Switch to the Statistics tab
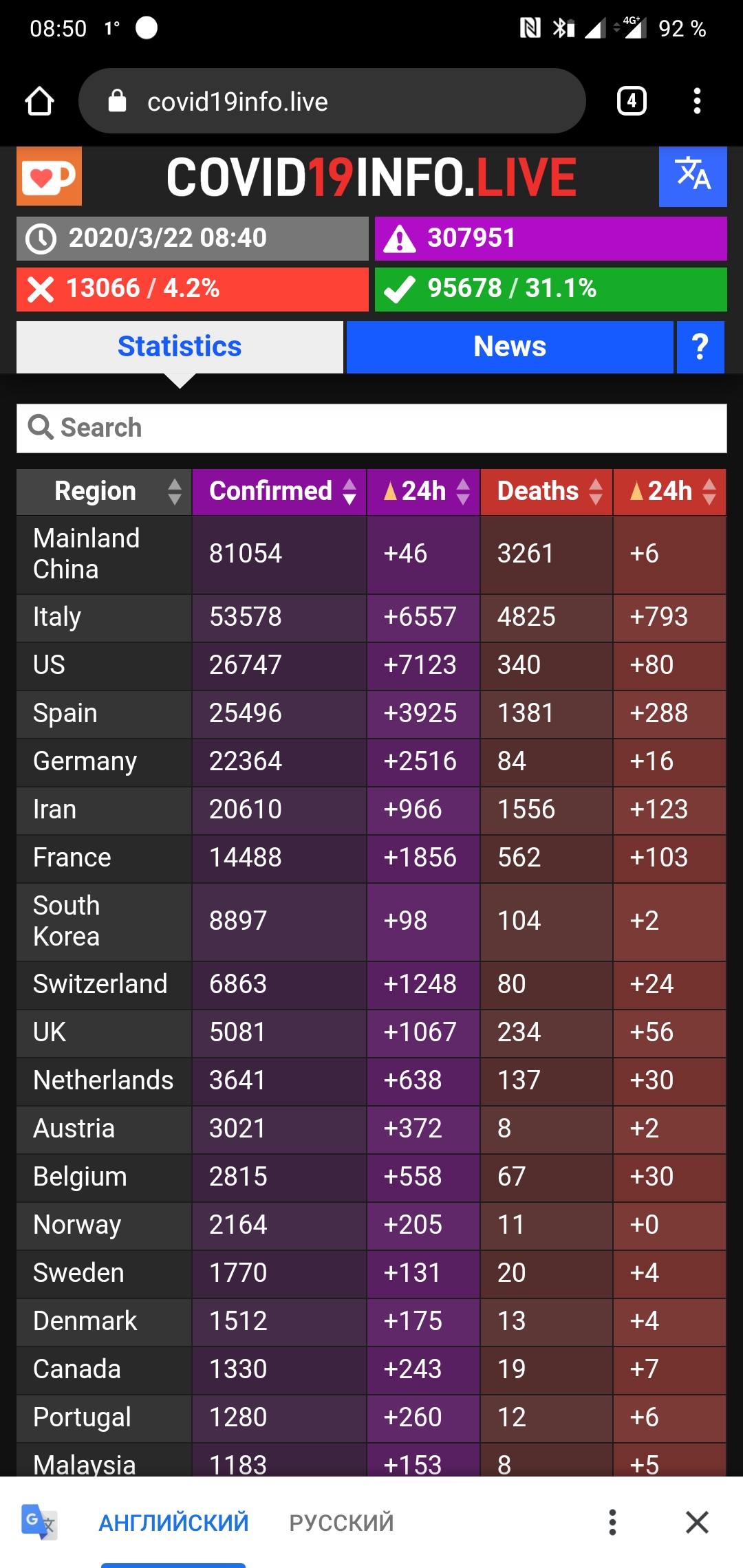This screenshot has height=1568, width=743. tap(180, 347)
